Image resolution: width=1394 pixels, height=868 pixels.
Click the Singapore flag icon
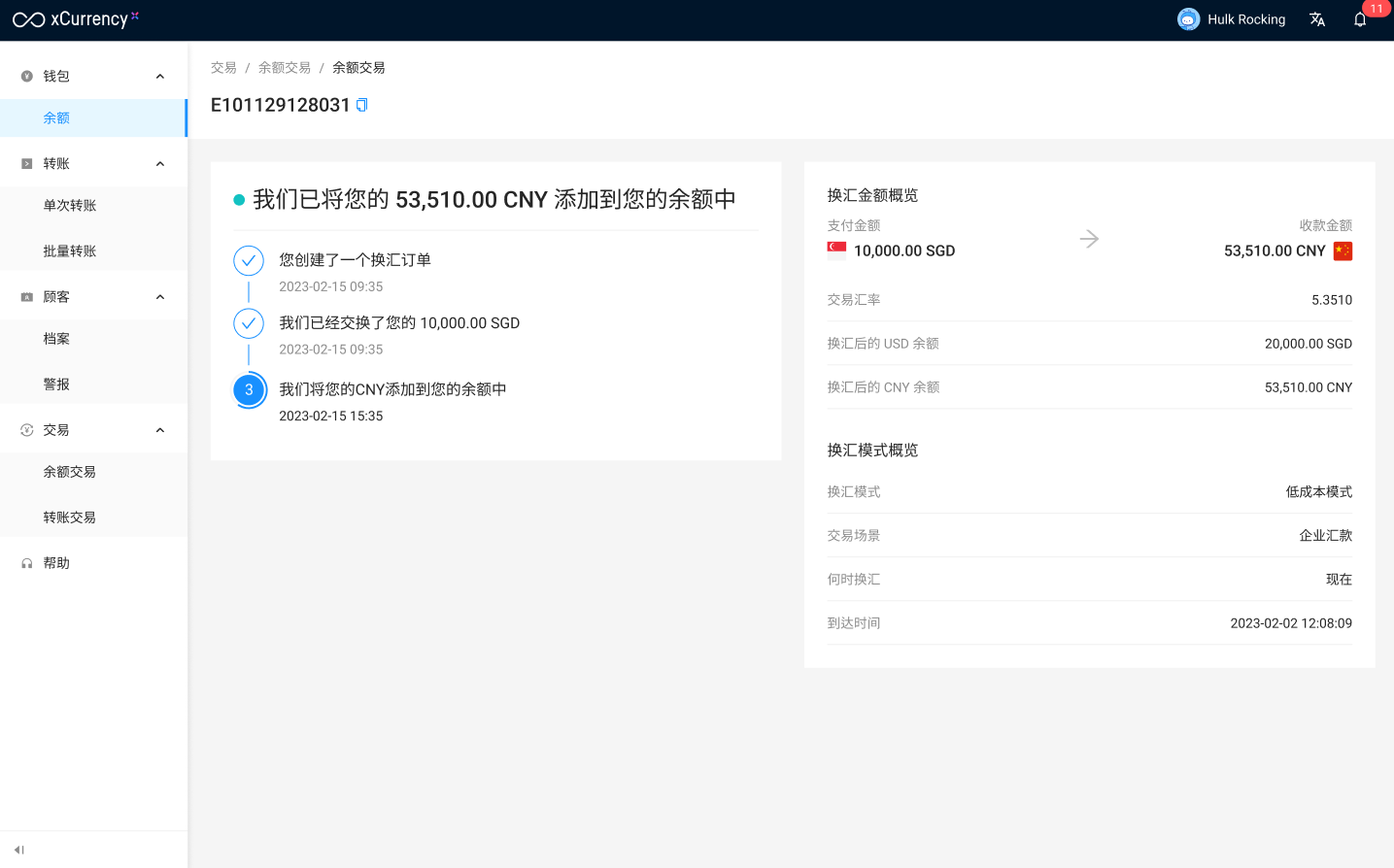point(836,250)
